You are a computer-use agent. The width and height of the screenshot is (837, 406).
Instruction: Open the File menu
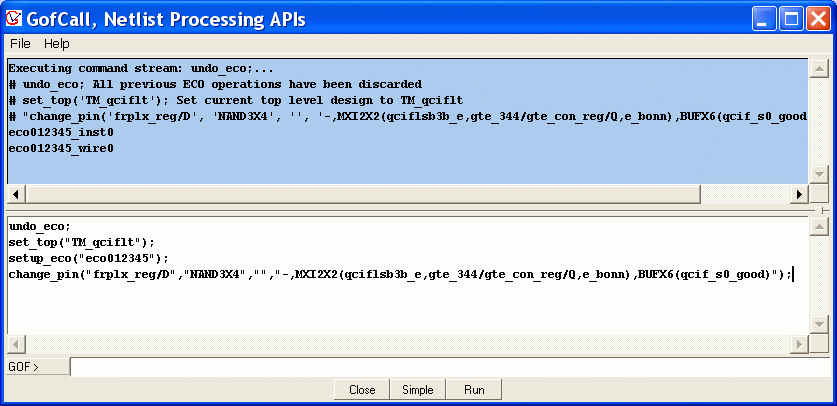pos(20,44)
